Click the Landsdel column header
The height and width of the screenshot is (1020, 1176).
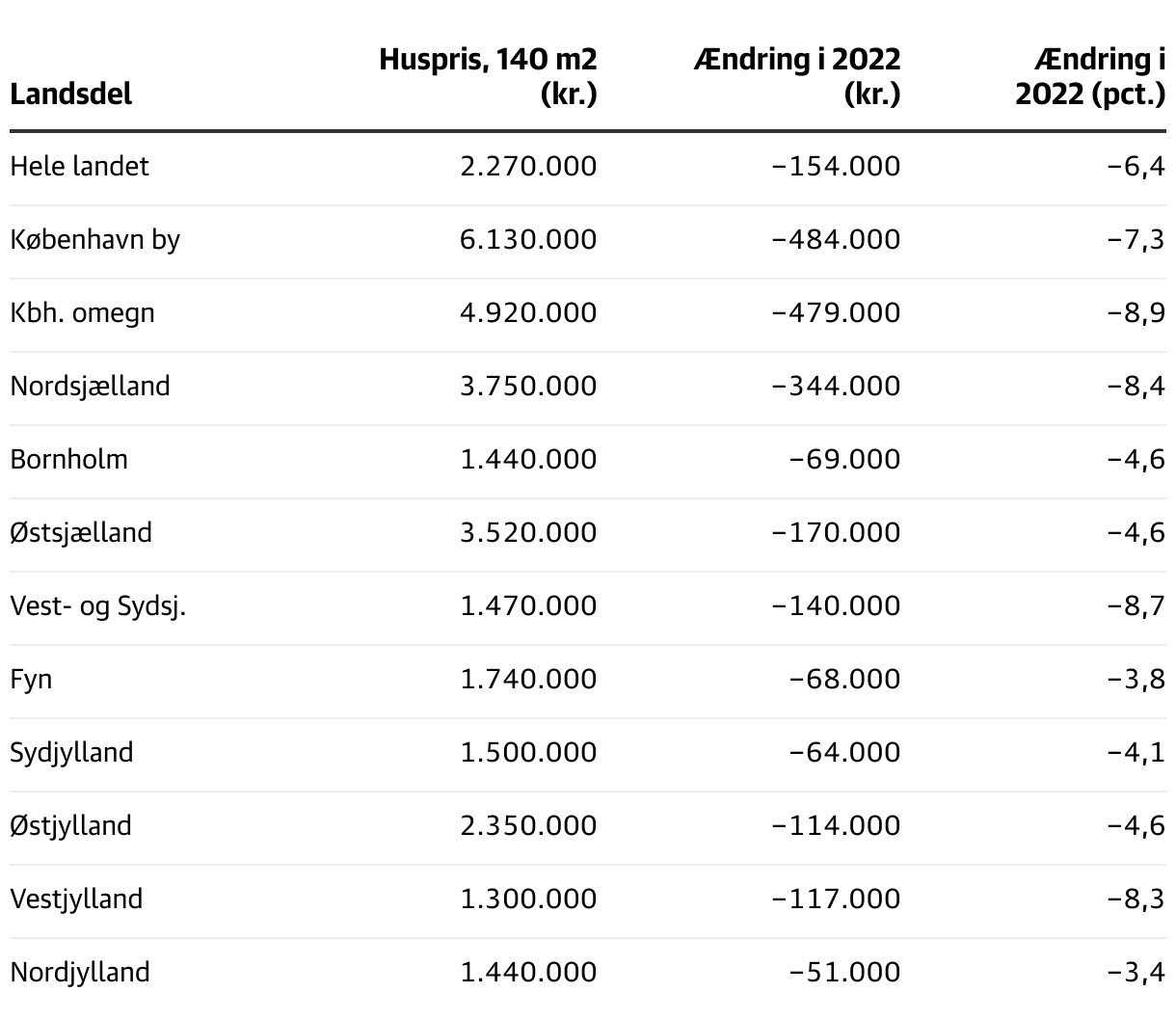pyautogui.click(x=70, y=94)
